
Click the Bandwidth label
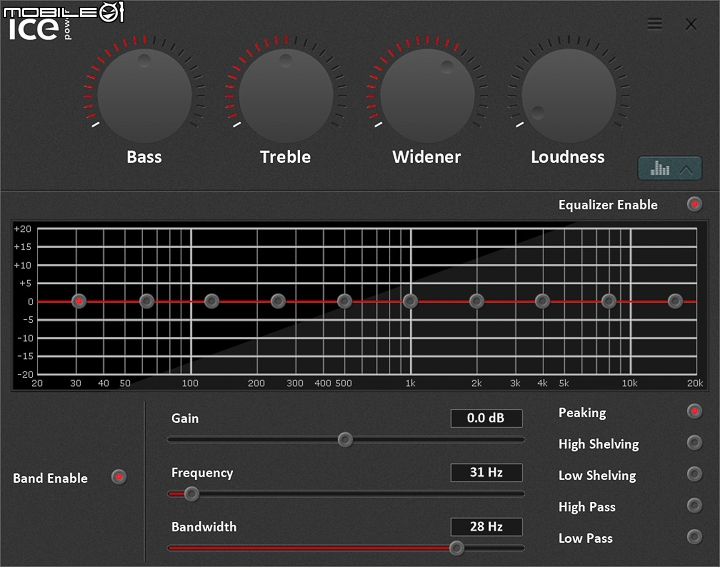[204, 527]
